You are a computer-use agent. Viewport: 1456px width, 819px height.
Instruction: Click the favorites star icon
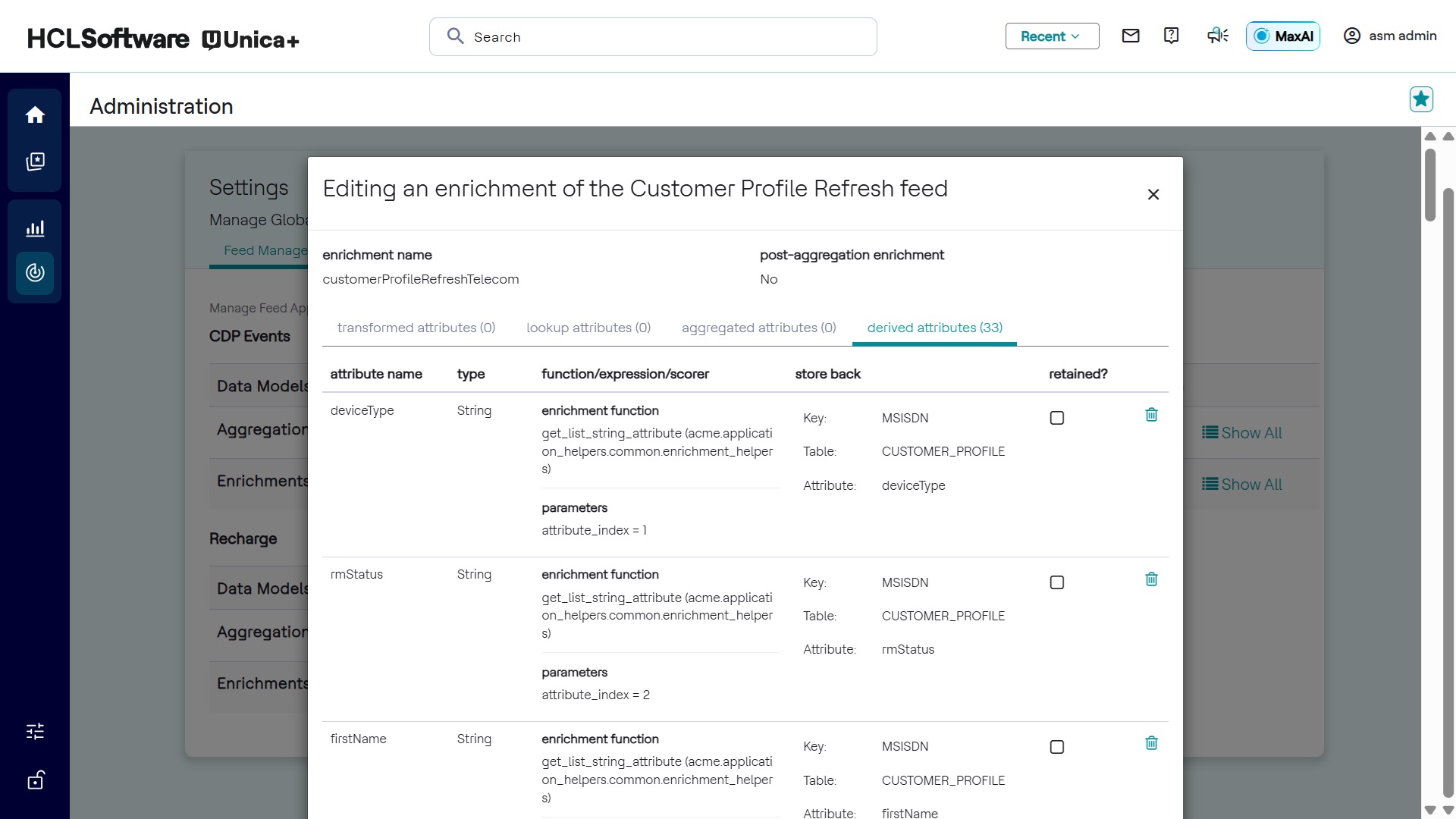tap(1421, 99)
